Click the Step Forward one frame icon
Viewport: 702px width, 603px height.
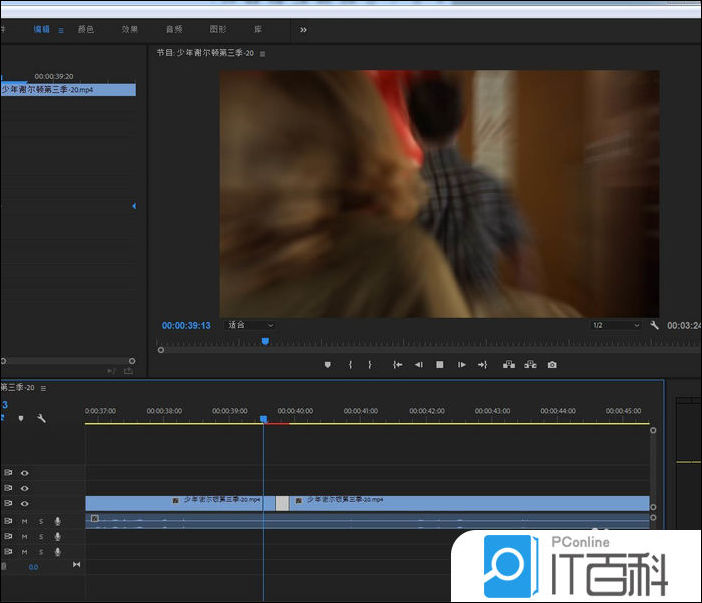pyautogui.click(x=461, y=365)
